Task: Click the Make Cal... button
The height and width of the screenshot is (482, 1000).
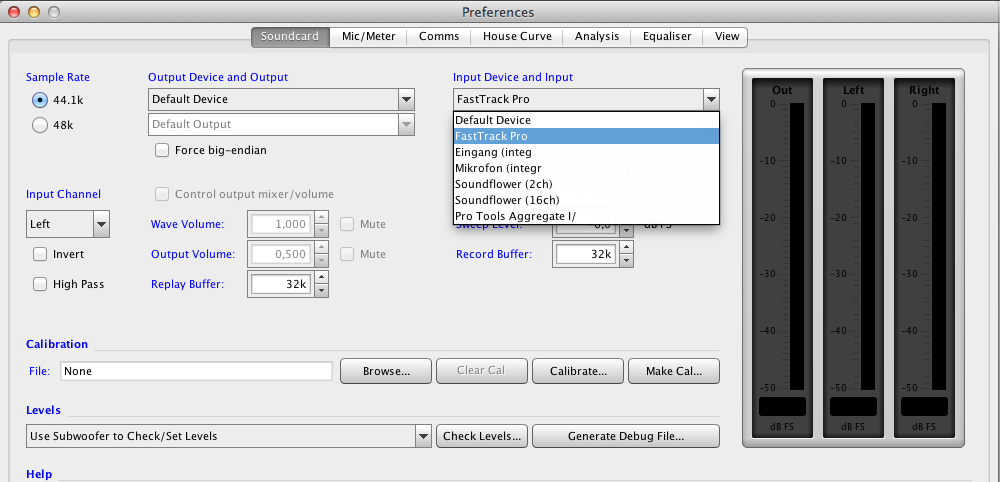Action: [x=674, y=371]
